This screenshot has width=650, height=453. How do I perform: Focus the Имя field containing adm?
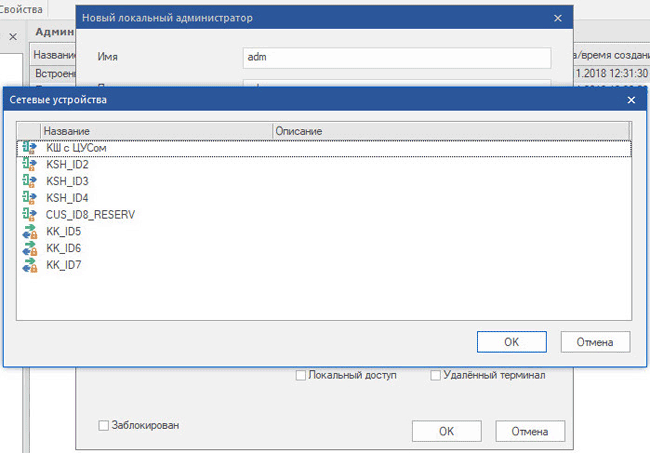pyautogui.click(x=397, y=58)
